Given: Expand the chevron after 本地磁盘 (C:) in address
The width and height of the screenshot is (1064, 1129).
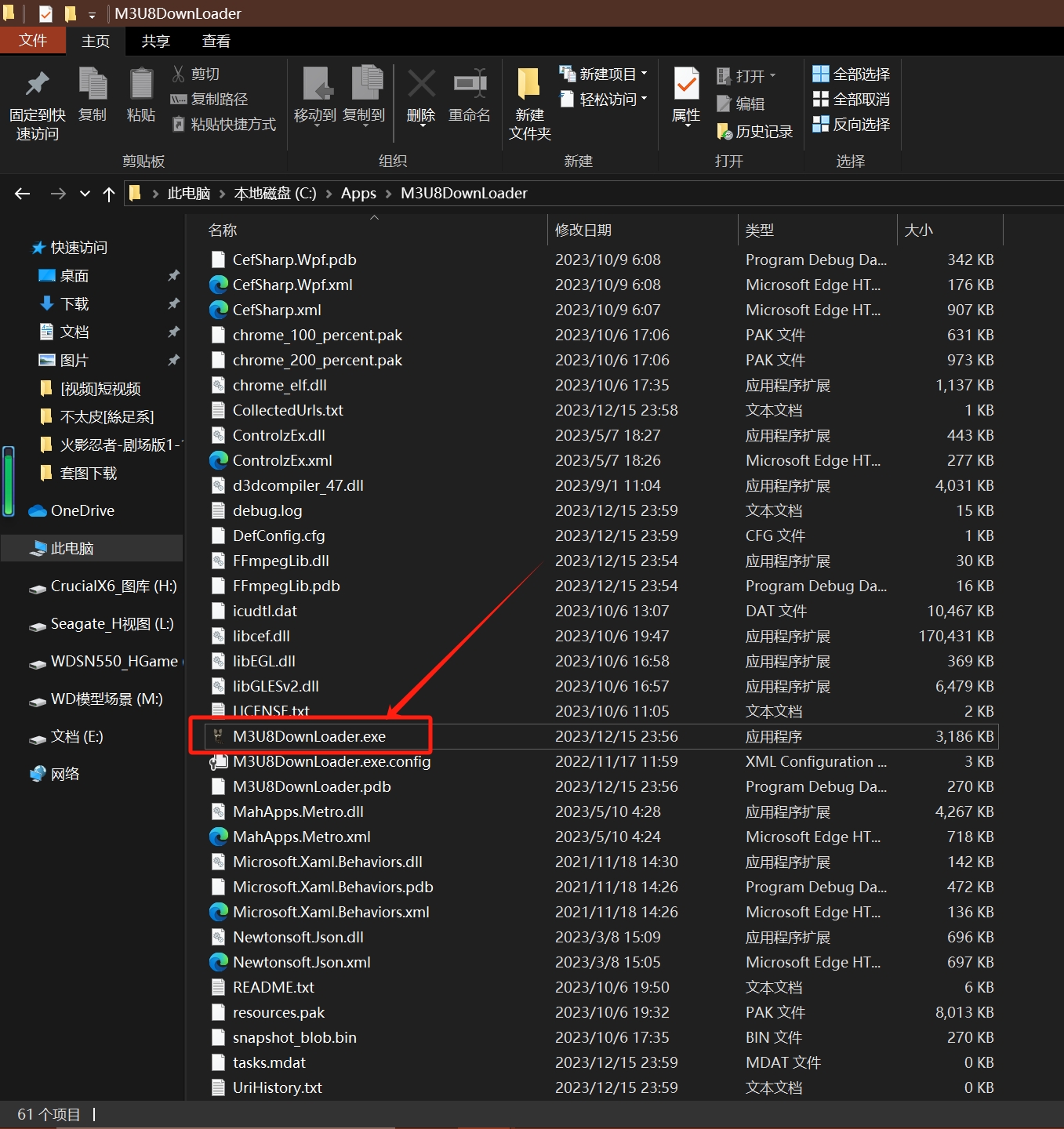Looking at the screenshot, I should [329, 194].
